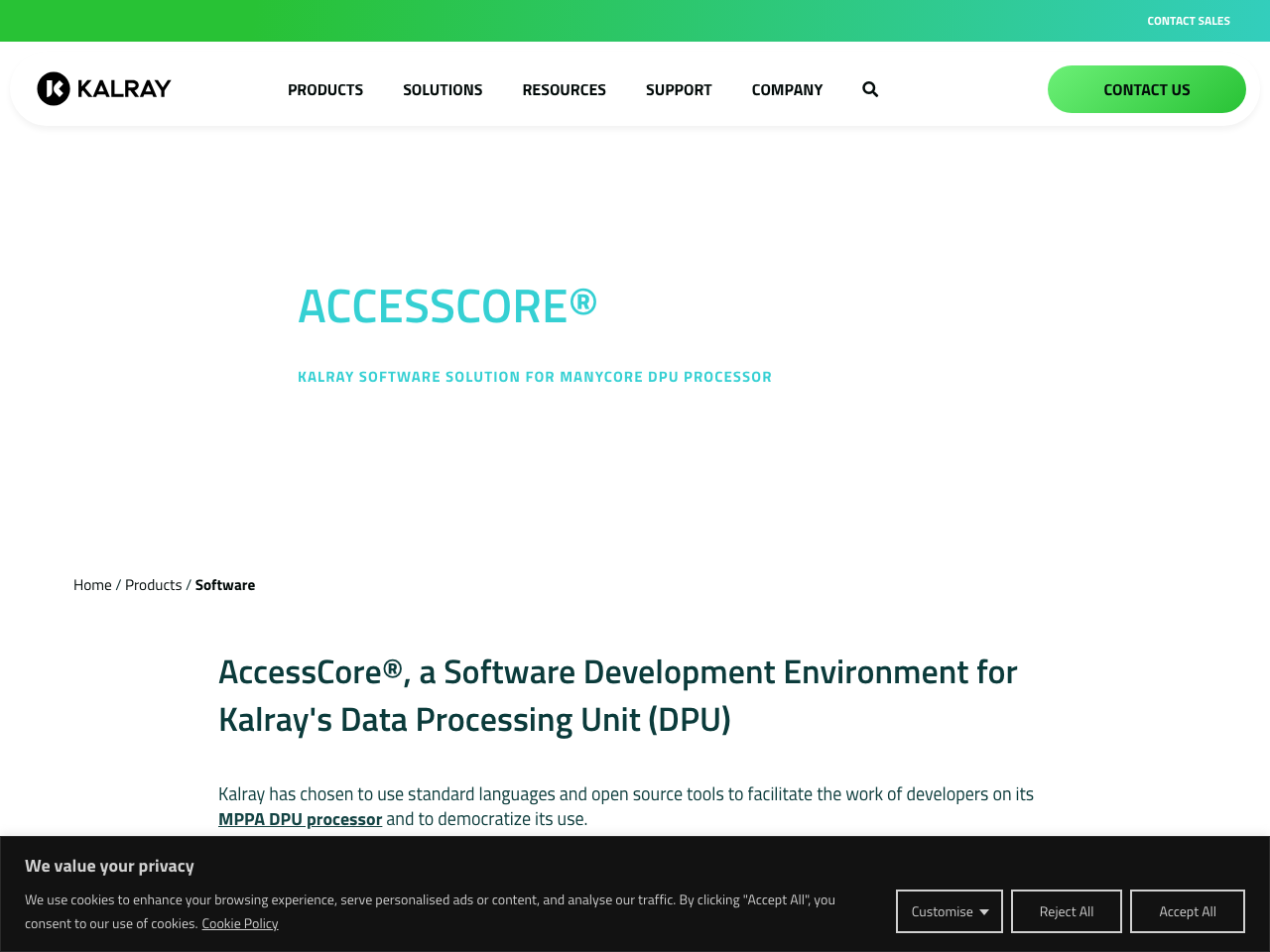This screenshot has height=952, width=1270.
Task: Open the COMPANY menu
Action: [x=787, y=88]
